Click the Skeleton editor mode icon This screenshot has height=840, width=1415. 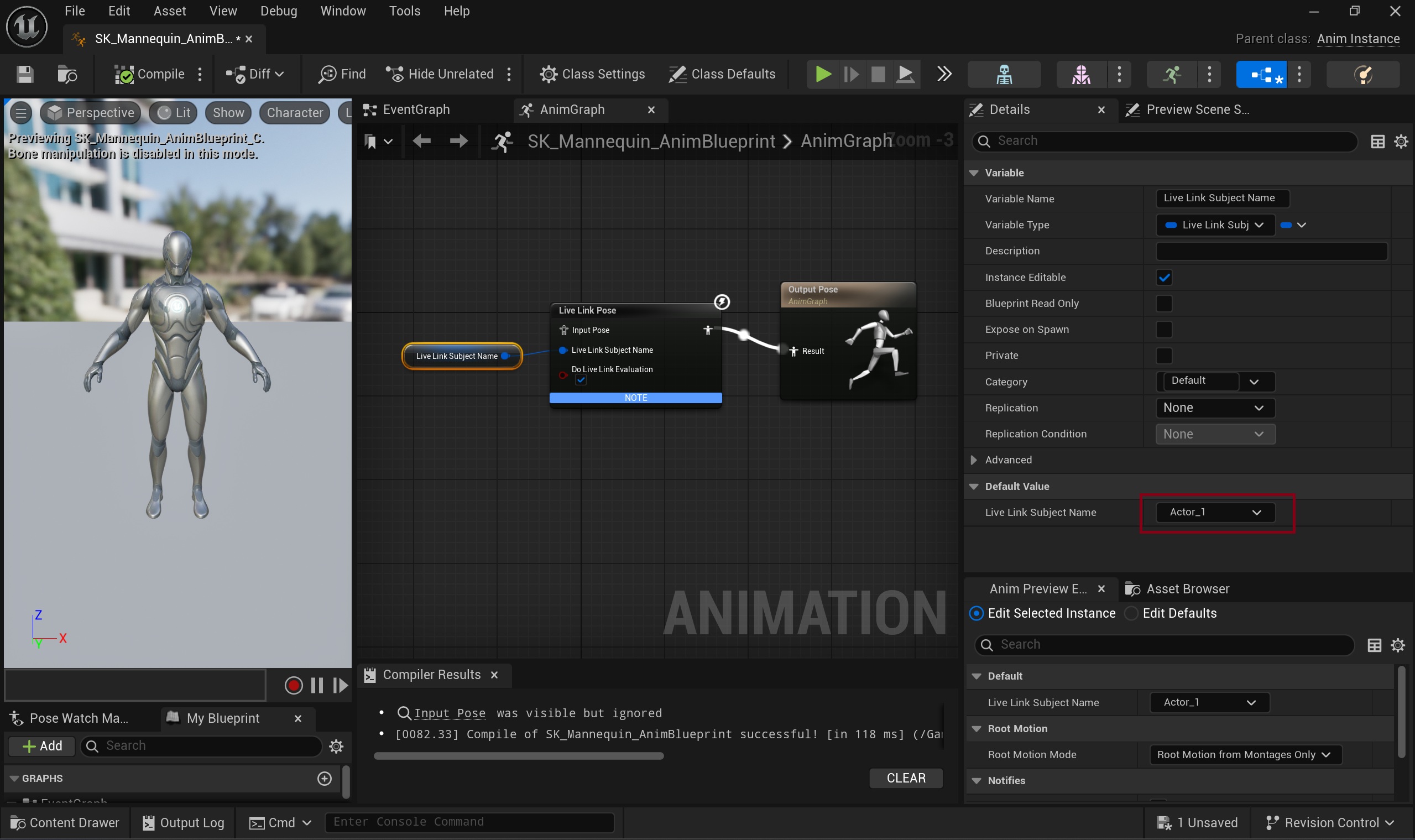1004,74
